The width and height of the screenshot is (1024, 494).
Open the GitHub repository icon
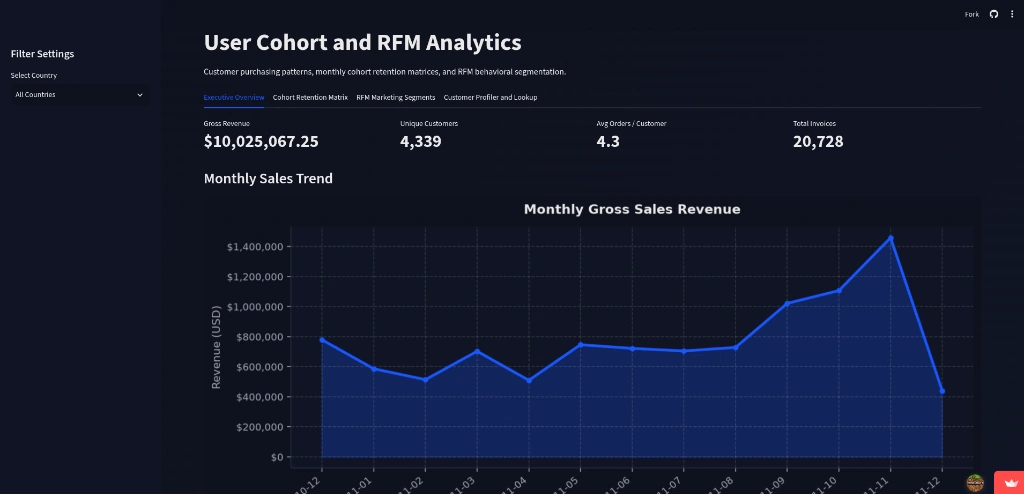(993, 14)
